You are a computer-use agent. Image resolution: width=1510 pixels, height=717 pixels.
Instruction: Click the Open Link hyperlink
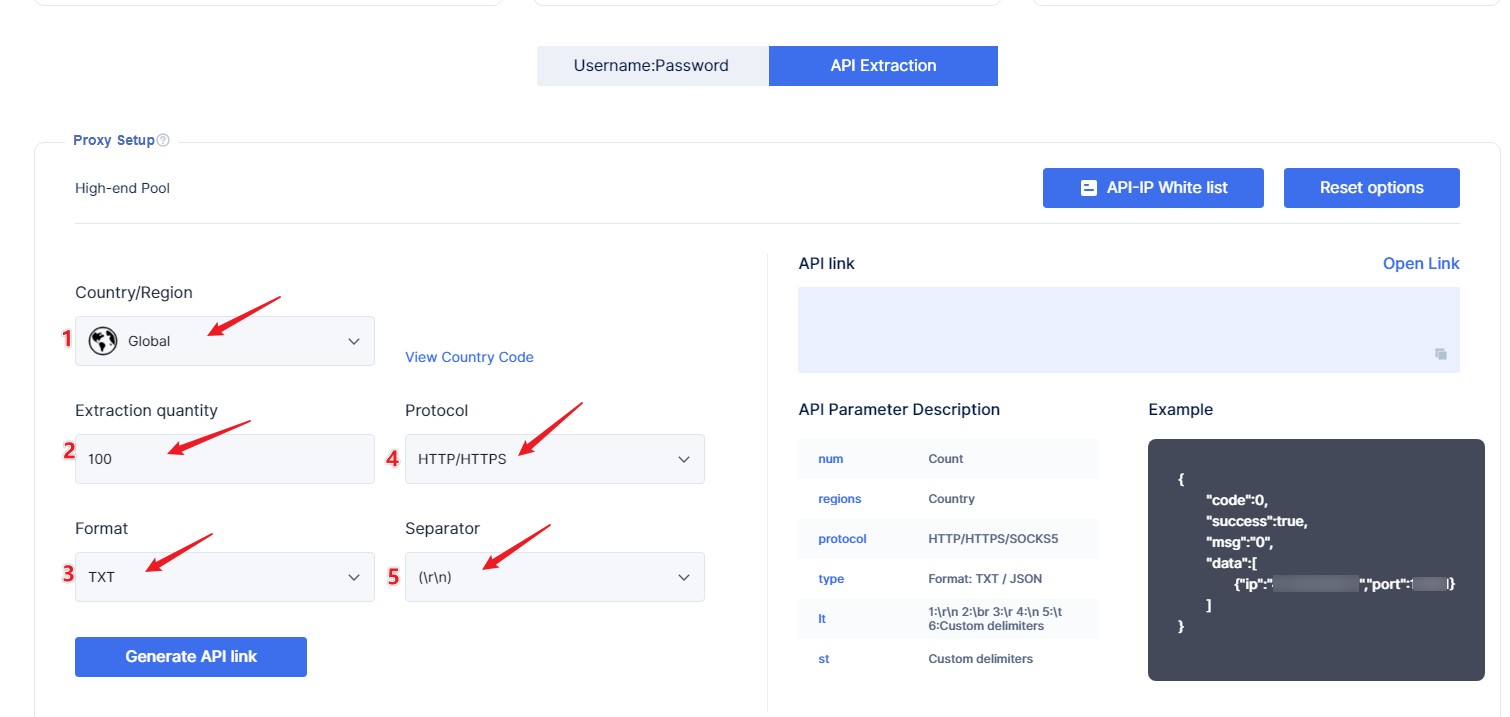[x=1420, y=264]
